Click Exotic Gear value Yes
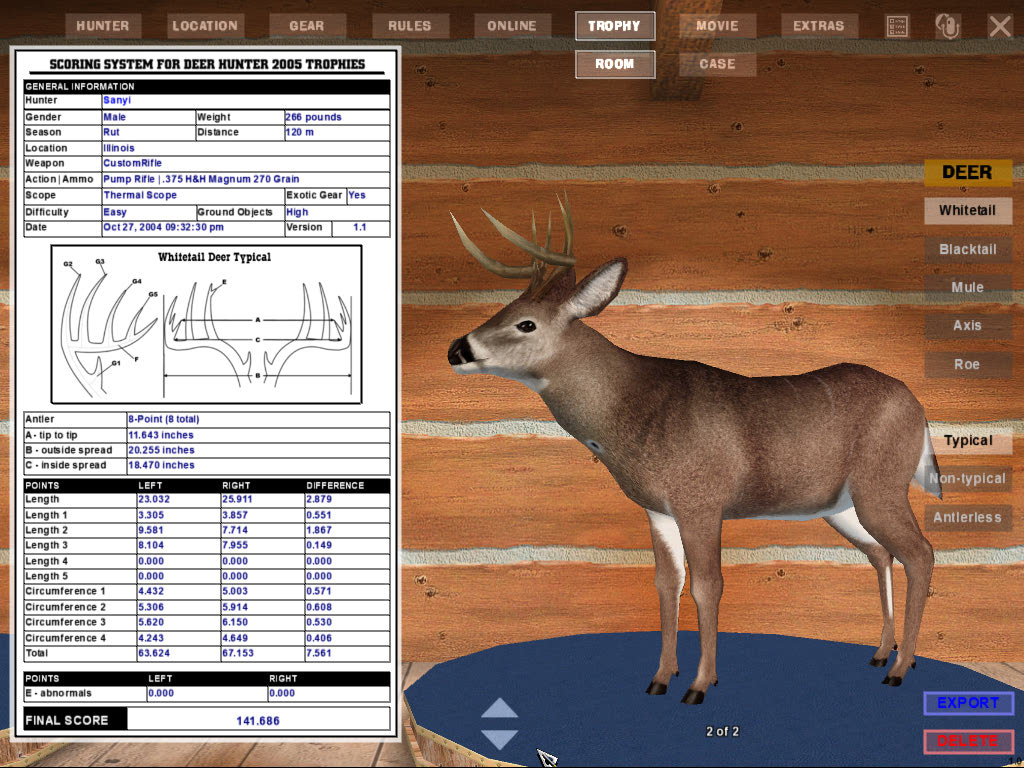This screenshot has height=768, width=1024. click(357, 195)
